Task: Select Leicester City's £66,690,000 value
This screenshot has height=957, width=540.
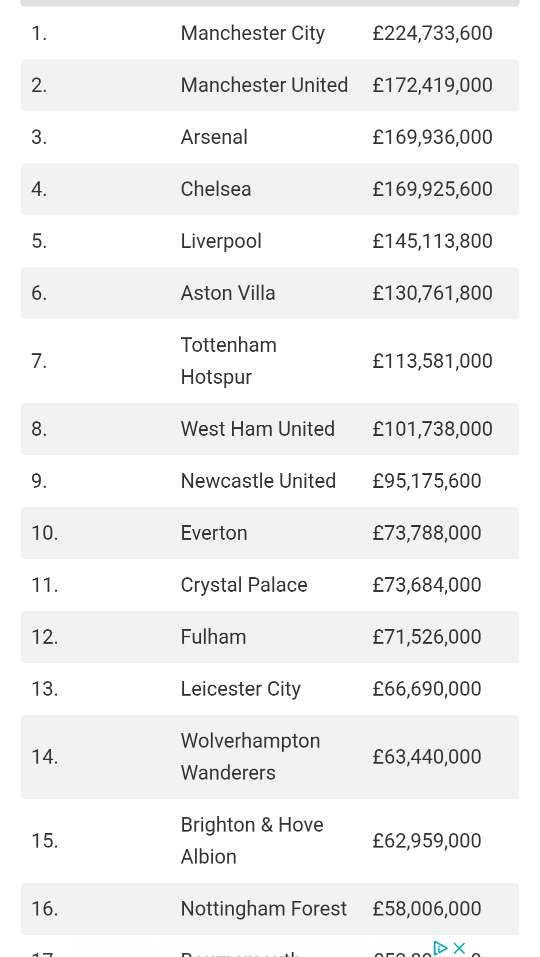Action: (427, 688)
